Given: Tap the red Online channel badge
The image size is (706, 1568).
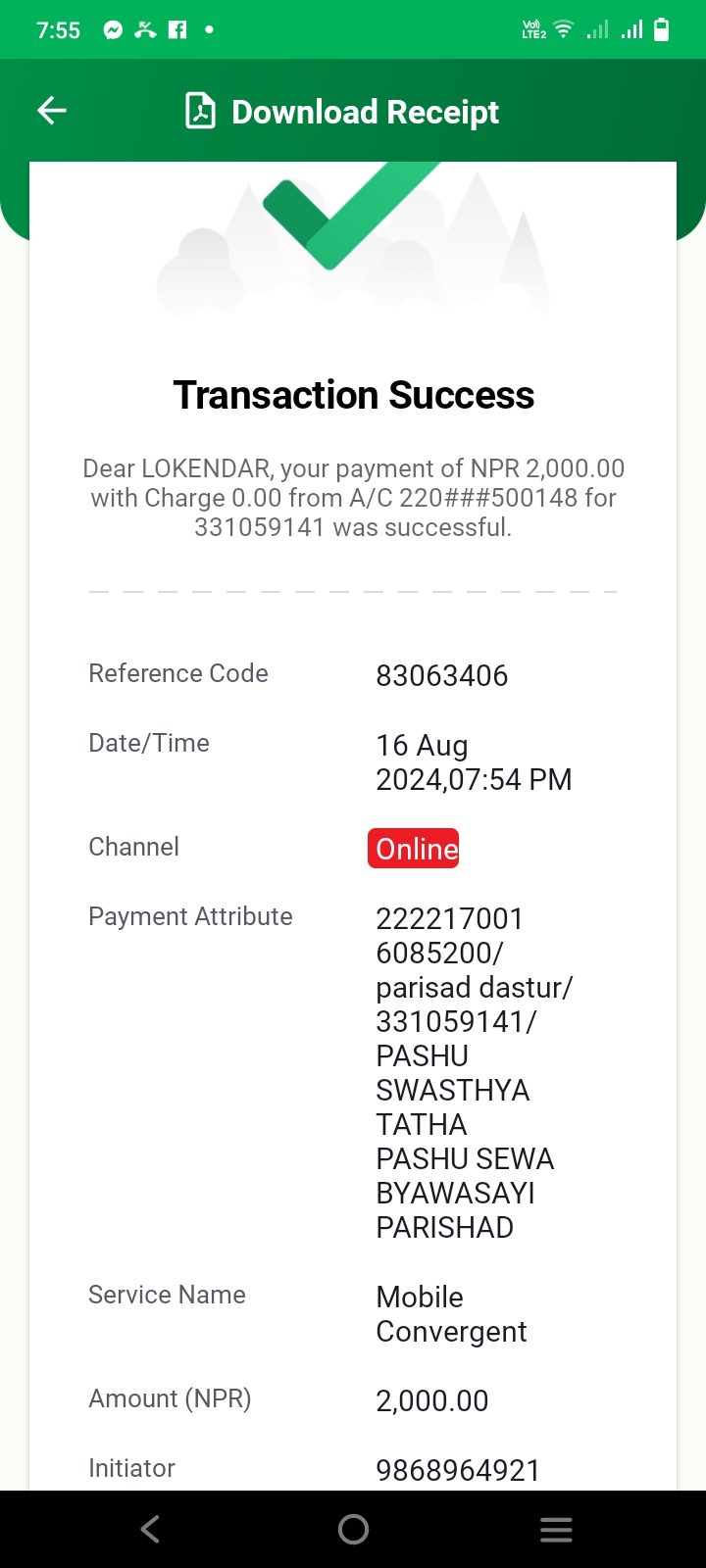Looking at the screenshot, I should 414,849.
